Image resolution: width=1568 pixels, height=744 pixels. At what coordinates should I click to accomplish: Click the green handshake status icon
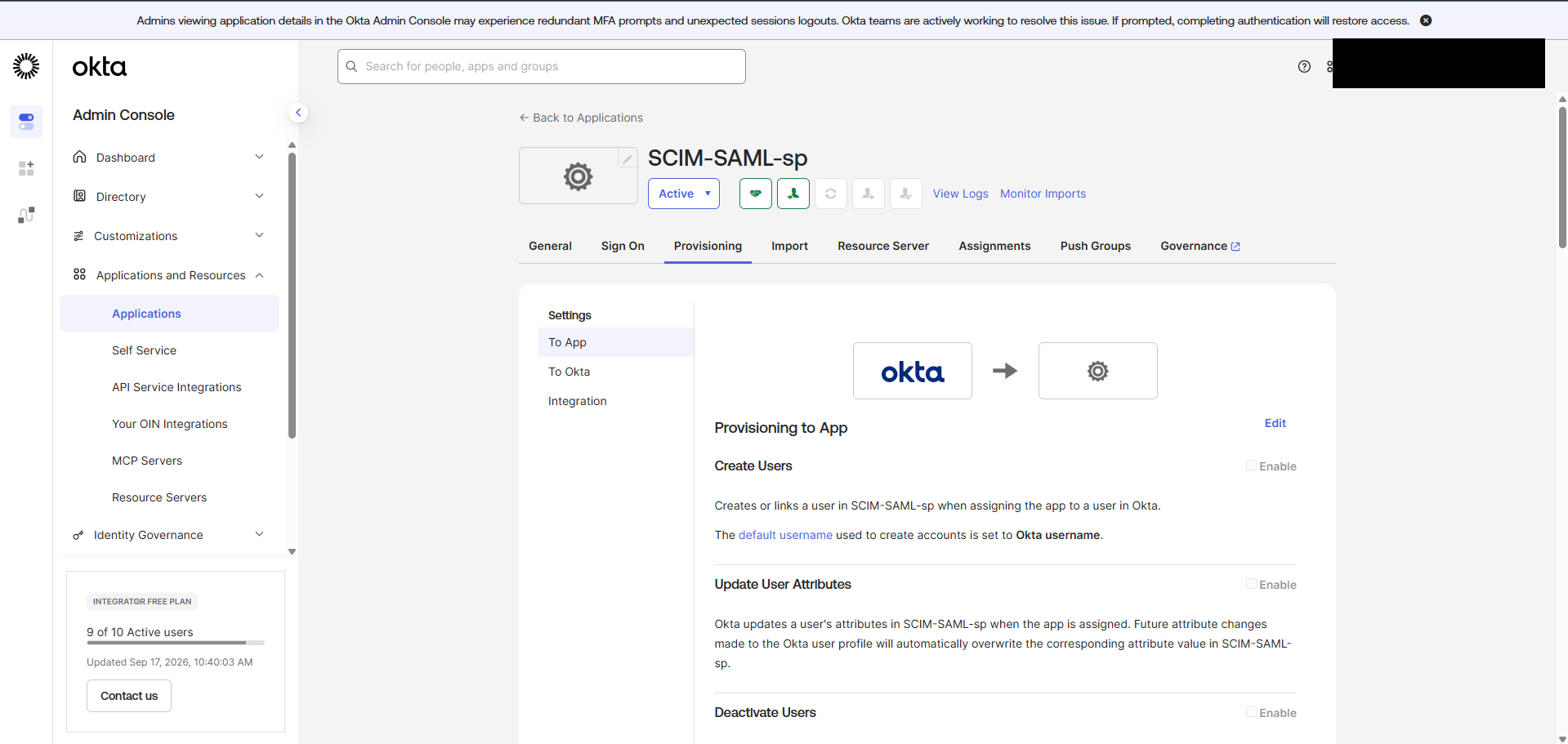[756, 194]
